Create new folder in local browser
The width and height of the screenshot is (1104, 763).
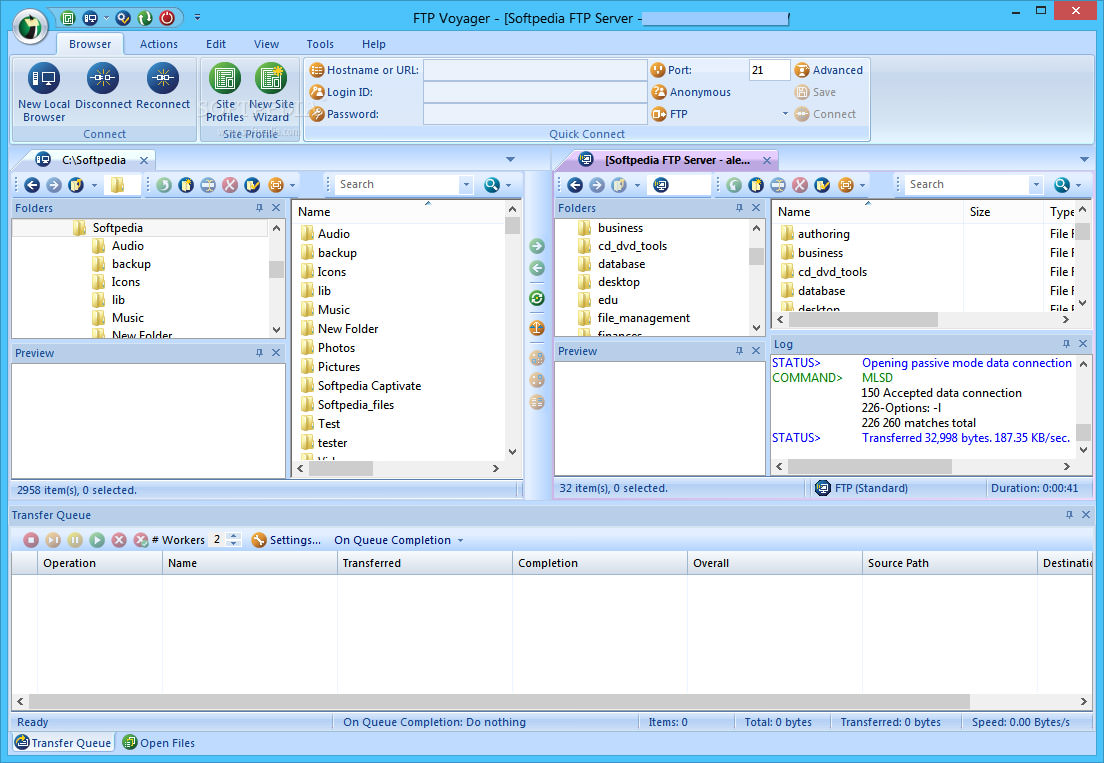click(x=186, y=185)
